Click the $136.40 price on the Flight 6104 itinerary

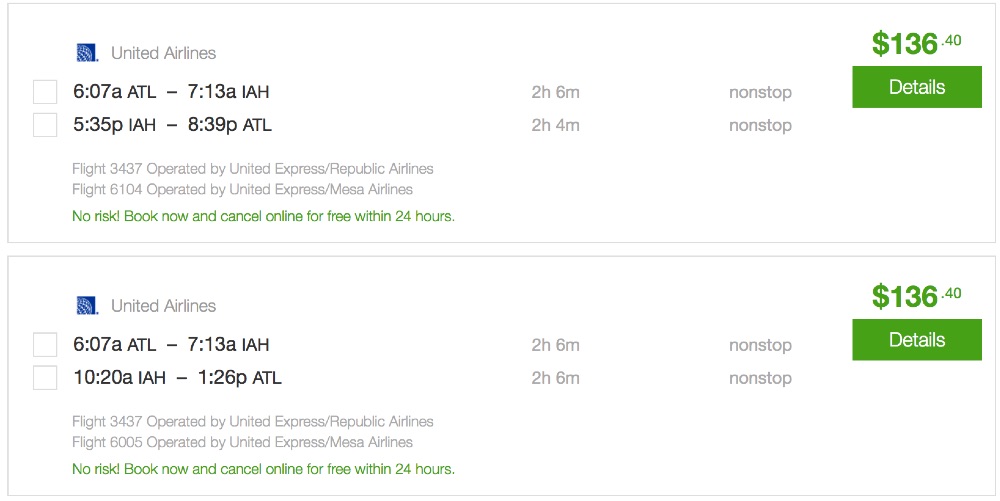915,43
